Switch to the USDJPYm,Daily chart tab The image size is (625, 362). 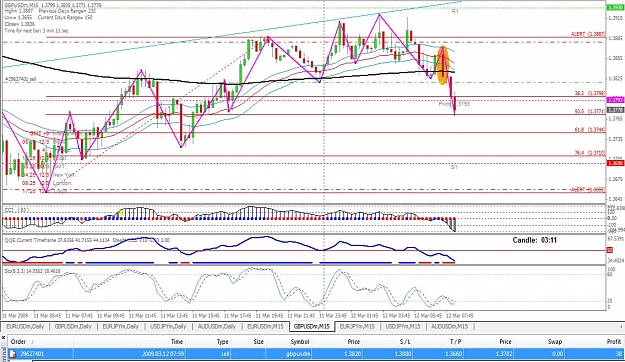(x=168, y=327)
